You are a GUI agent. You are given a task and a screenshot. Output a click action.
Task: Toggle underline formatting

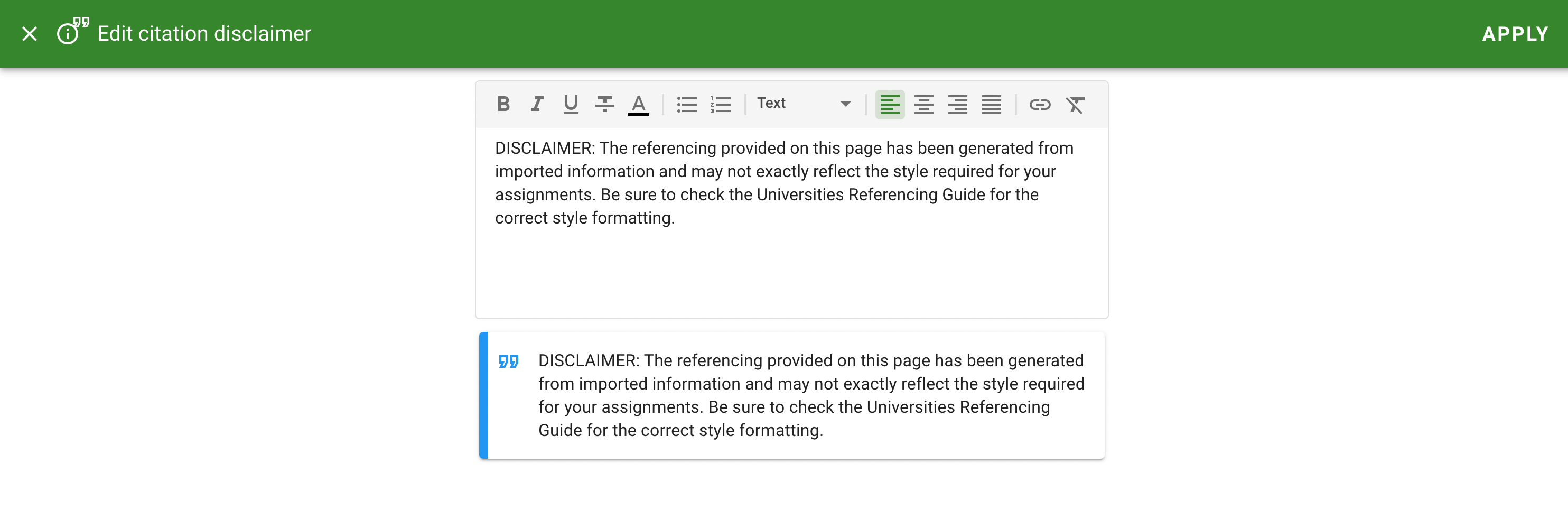coord(571,104)
